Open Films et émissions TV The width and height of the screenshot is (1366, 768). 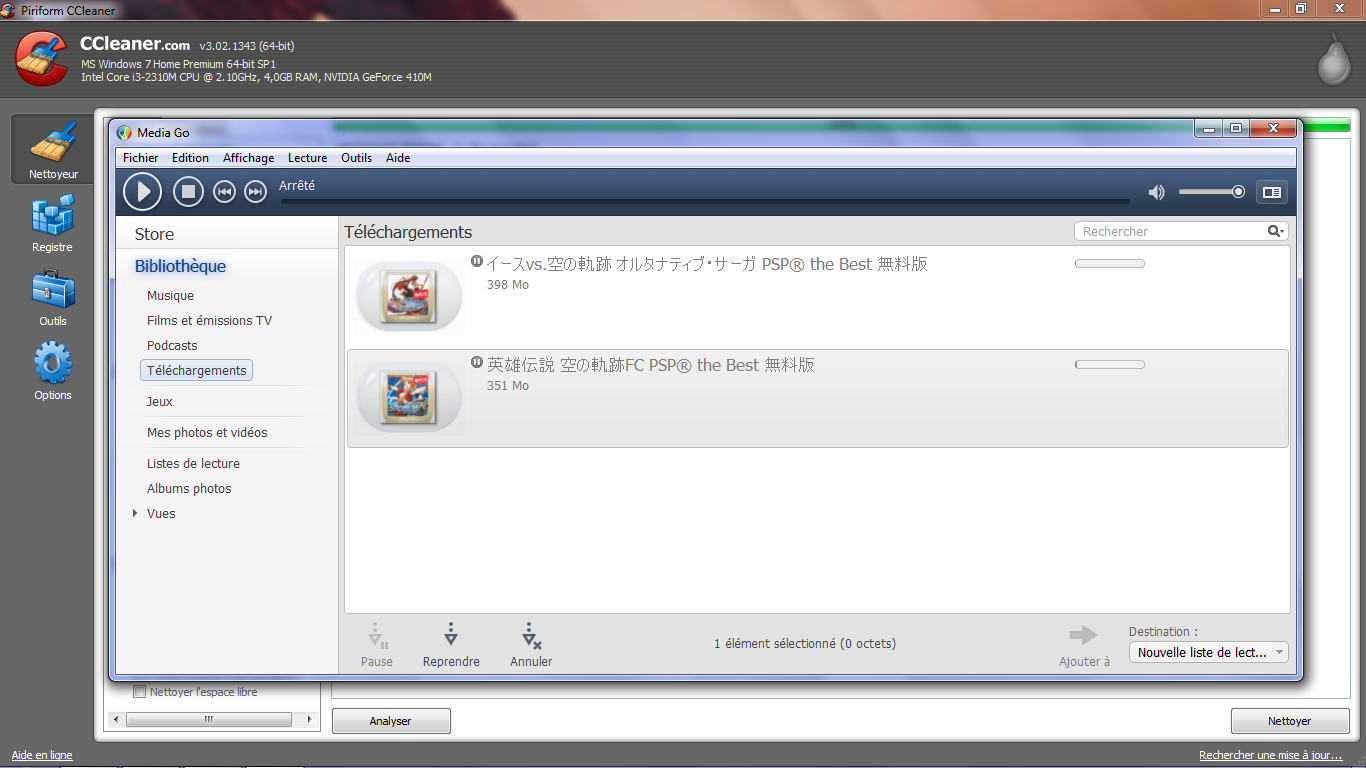tap(209, 321)
